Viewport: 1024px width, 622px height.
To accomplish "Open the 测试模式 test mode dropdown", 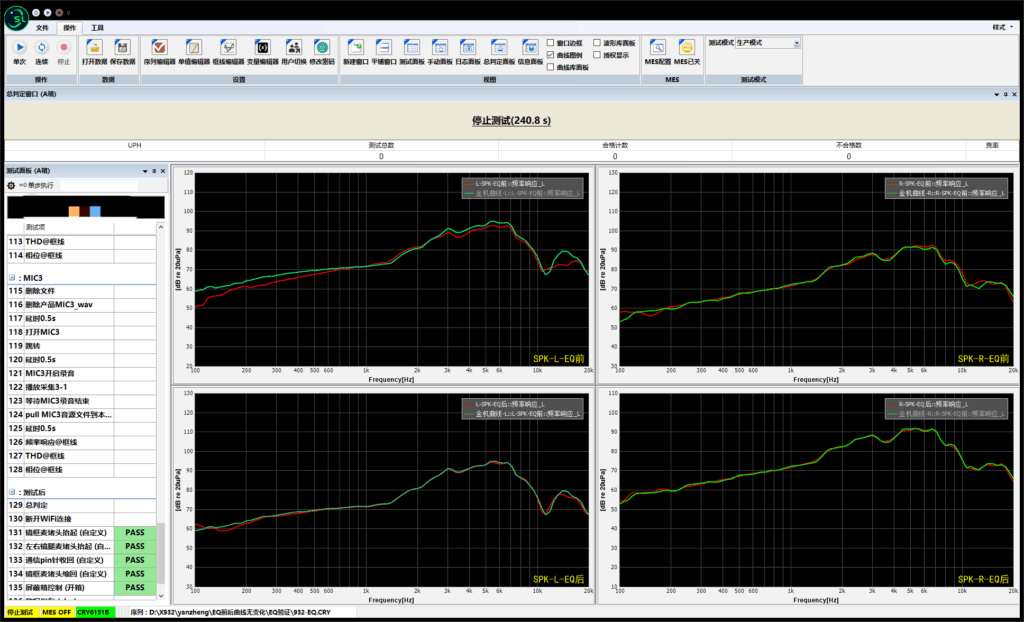I will (x=797, y=43).
